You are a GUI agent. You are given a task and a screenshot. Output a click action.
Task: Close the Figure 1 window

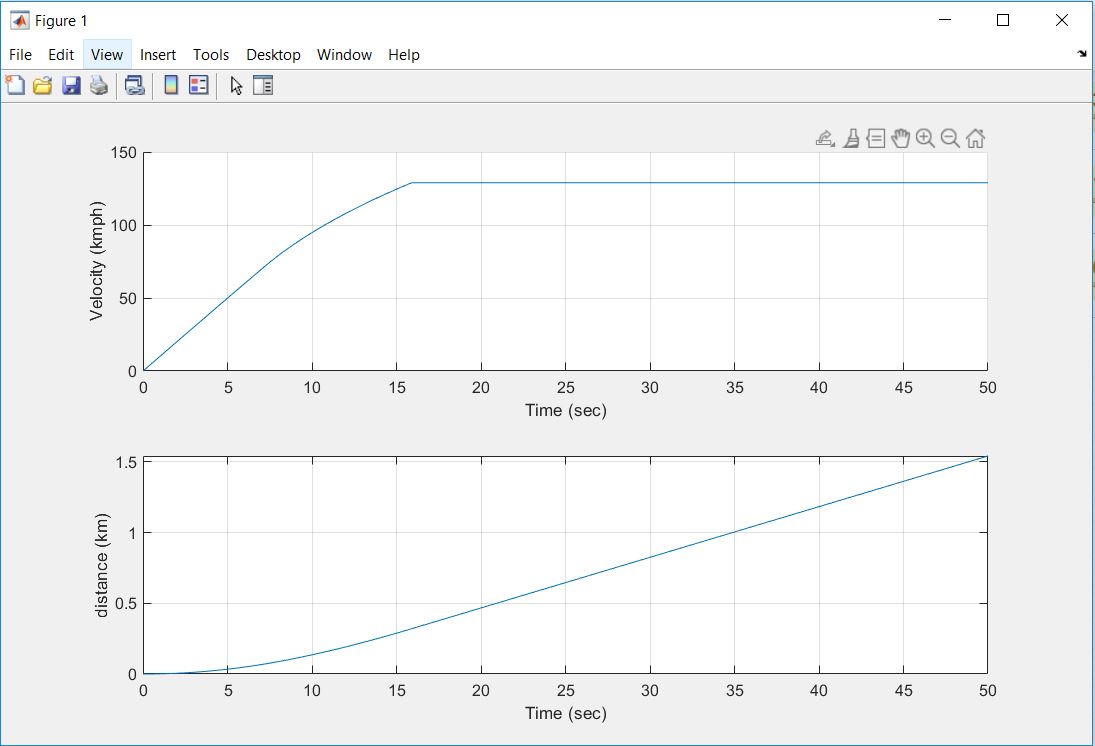click(1061, 20)
